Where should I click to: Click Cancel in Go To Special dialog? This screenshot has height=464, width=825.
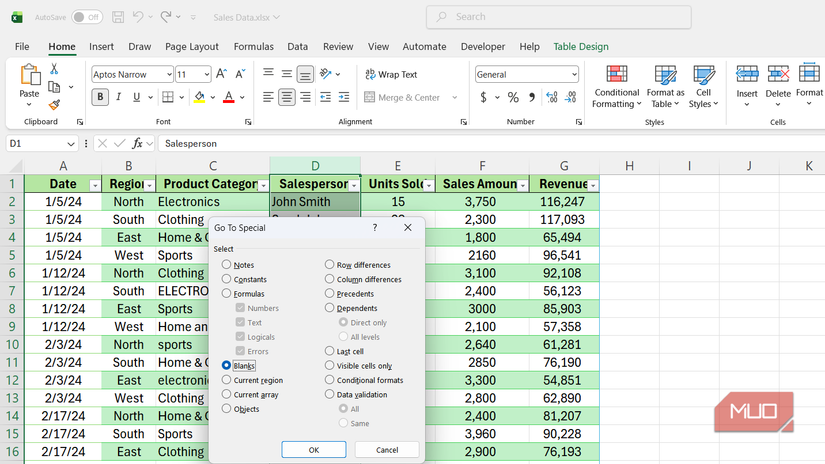[387, 450]
